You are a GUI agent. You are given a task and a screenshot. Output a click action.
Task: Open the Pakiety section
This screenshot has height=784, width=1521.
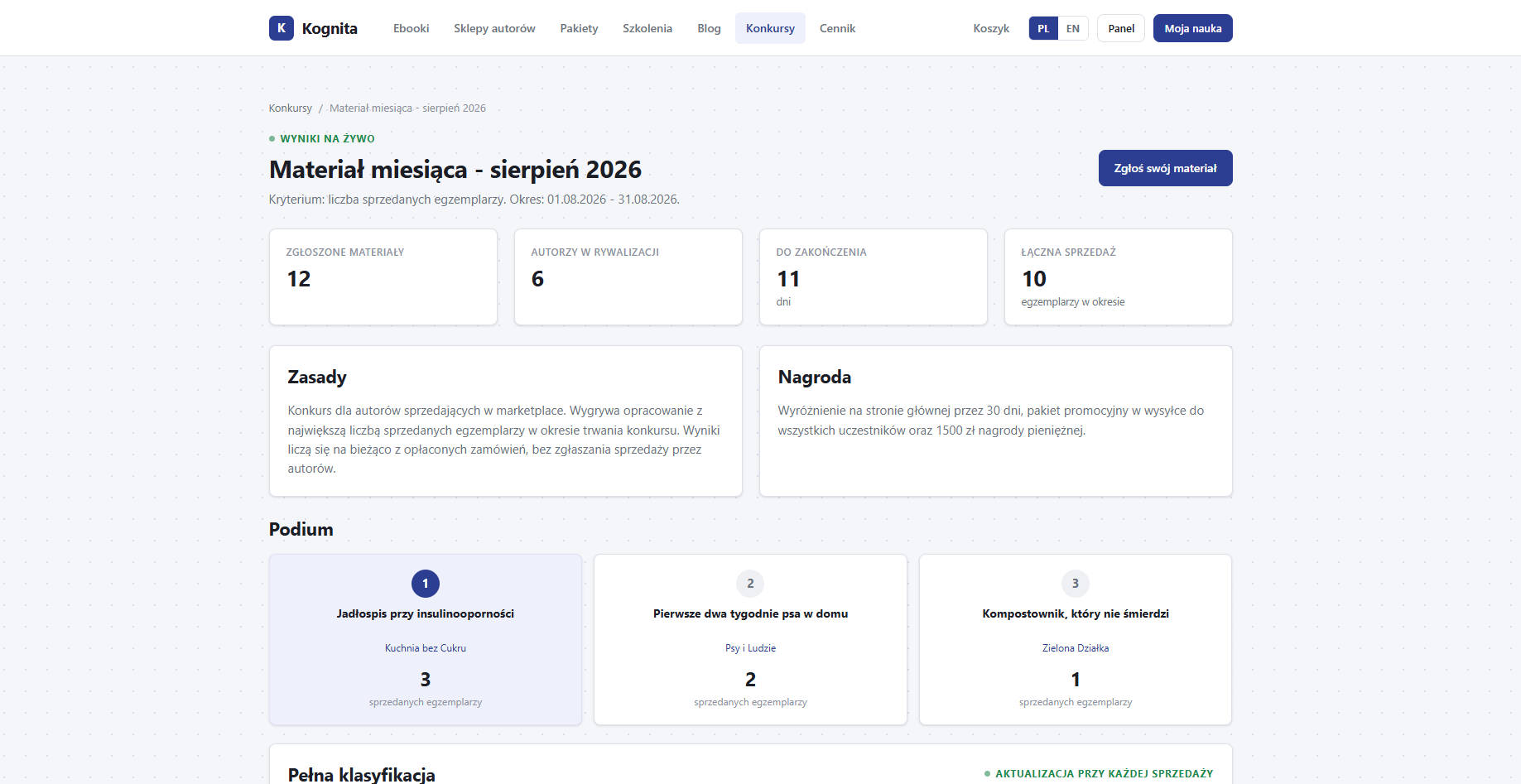coord(579,28)
